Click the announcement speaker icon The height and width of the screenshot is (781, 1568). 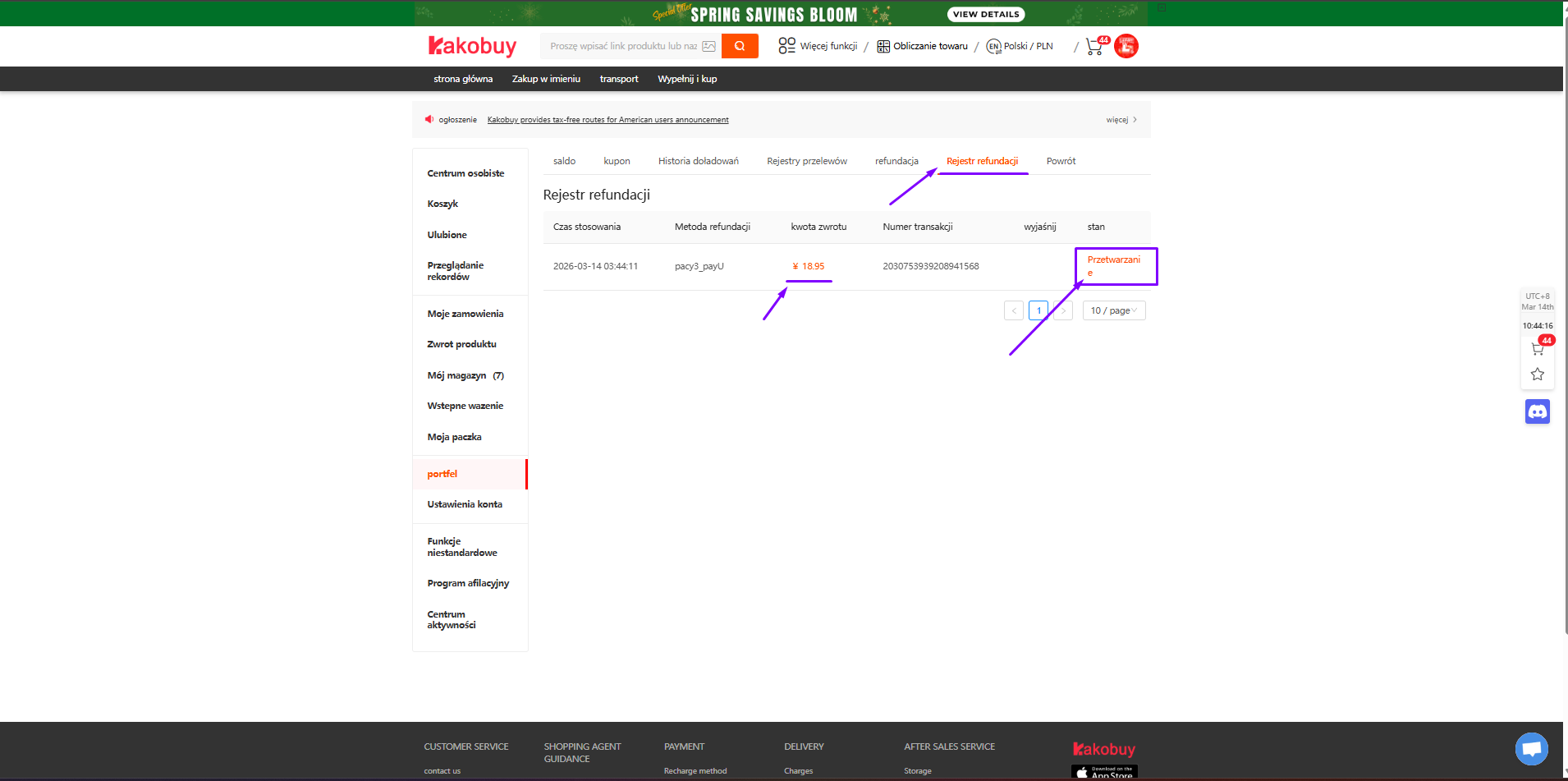click(x=429, y=119)
